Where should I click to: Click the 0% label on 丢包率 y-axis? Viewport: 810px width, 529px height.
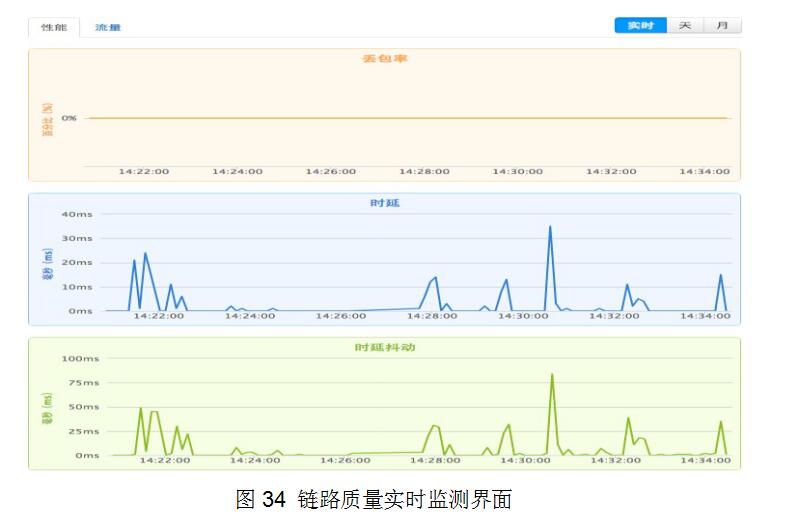coord(69,118)
